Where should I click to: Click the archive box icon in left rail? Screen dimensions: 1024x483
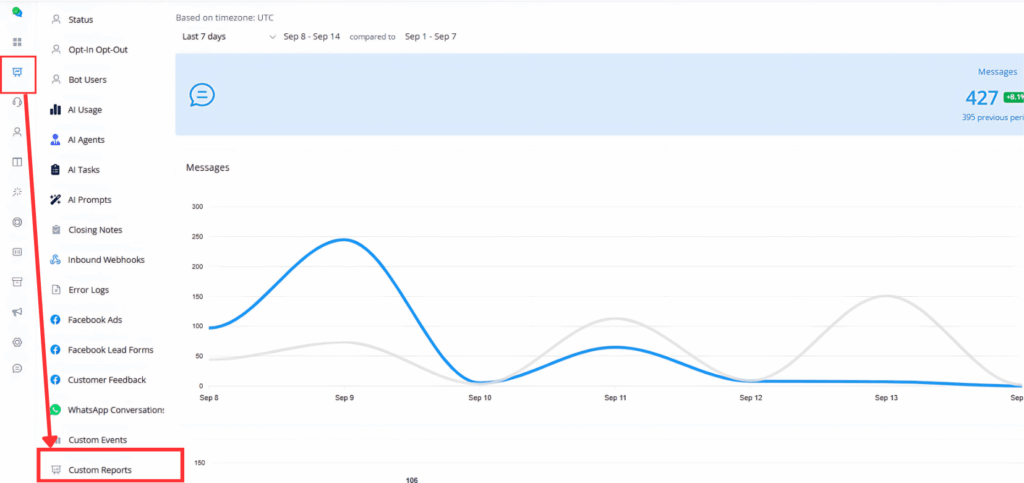(x=17, y=282)
